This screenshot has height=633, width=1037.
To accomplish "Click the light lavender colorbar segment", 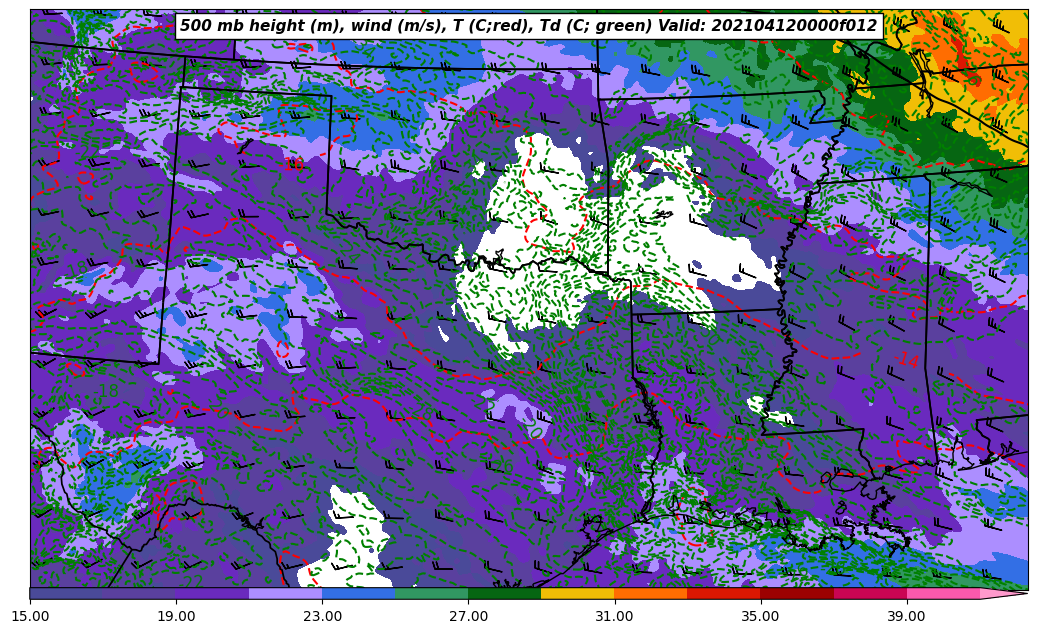I will click(x=285, y=594).
